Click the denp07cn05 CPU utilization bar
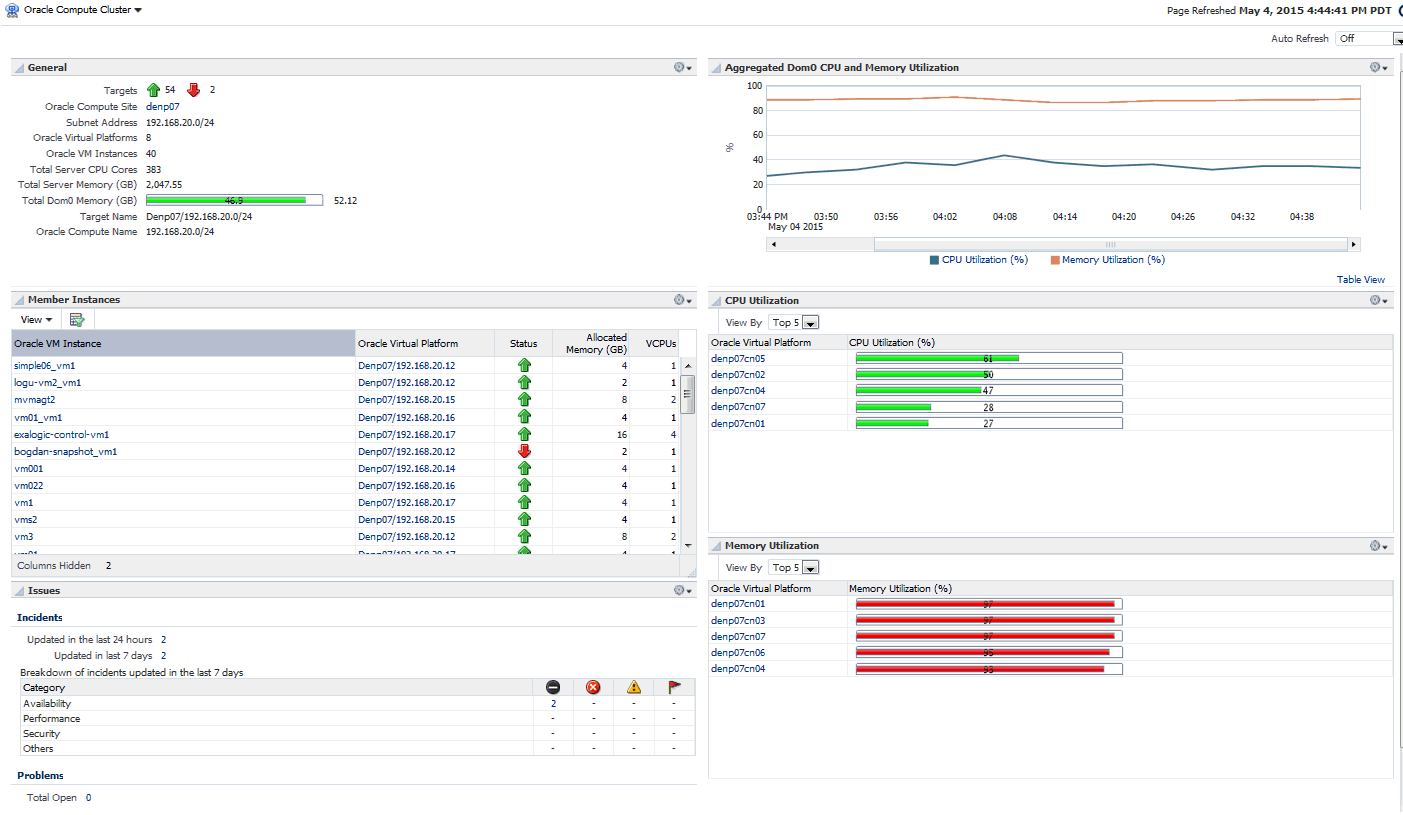1403x815 pixels. 989,358
